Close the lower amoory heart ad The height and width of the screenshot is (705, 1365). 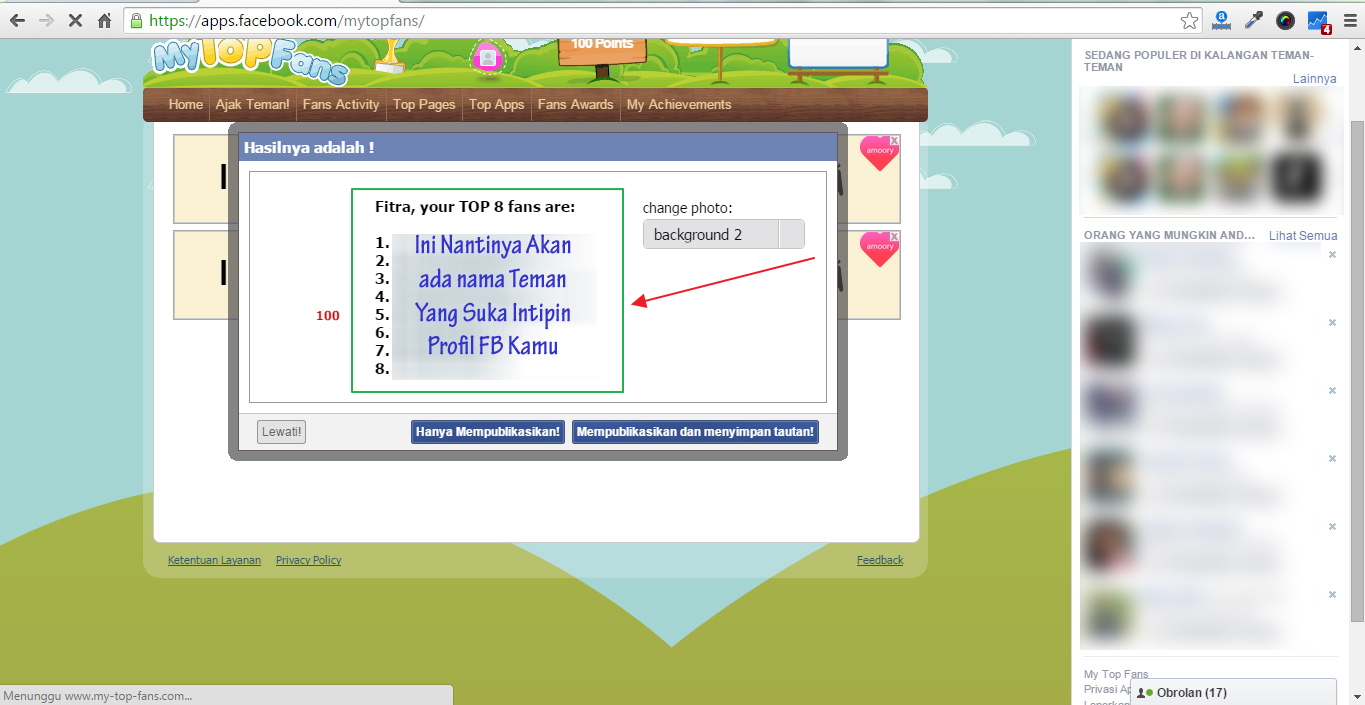(894, 236)
